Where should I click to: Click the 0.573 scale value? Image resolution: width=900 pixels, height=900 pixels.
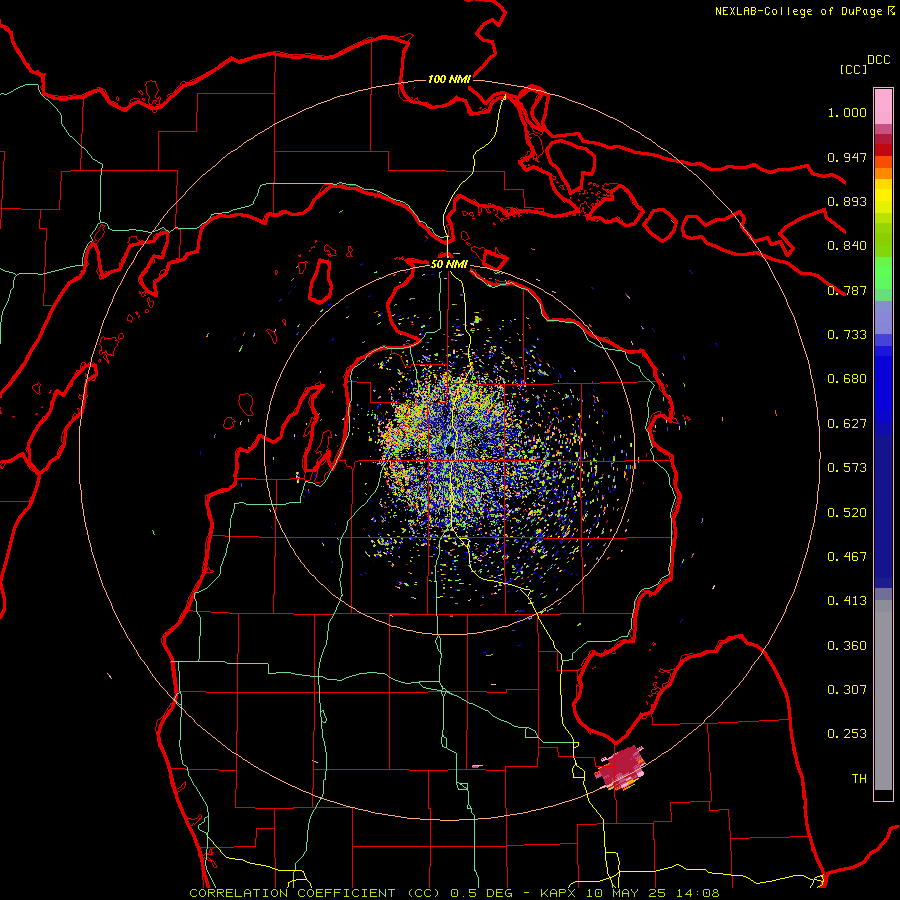[x=847, y=468]
